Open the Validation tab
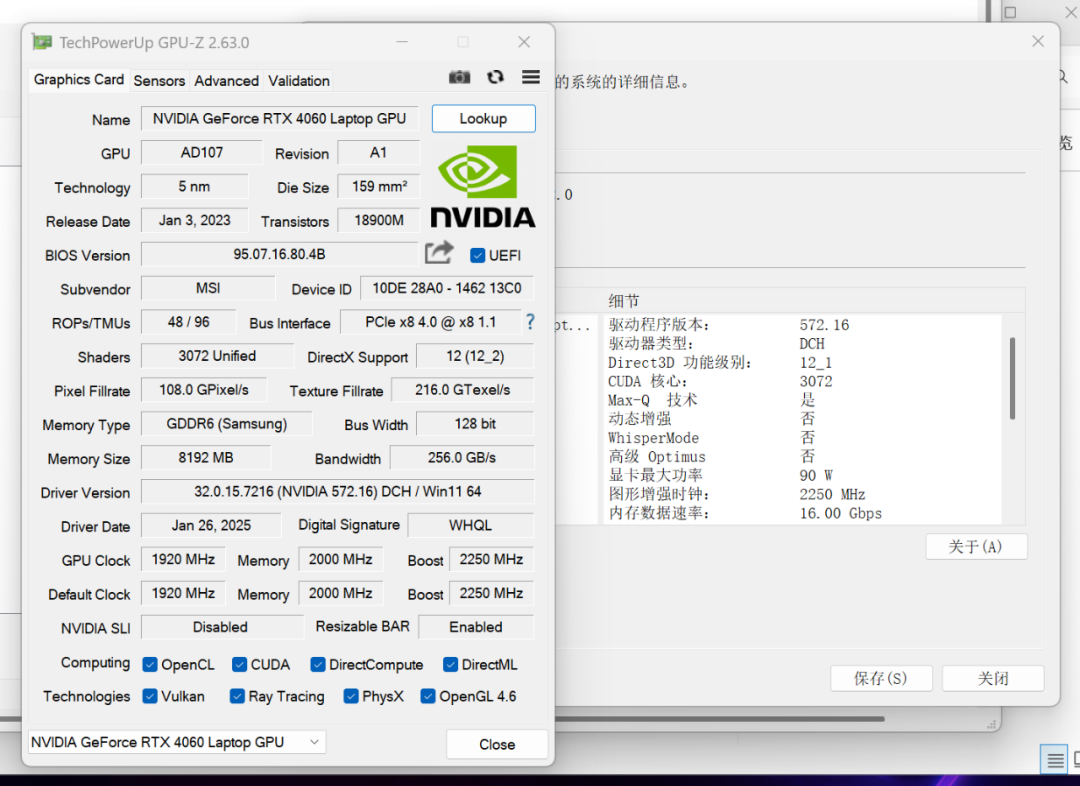The image size is (1080, 786). [x=299, y=81]
